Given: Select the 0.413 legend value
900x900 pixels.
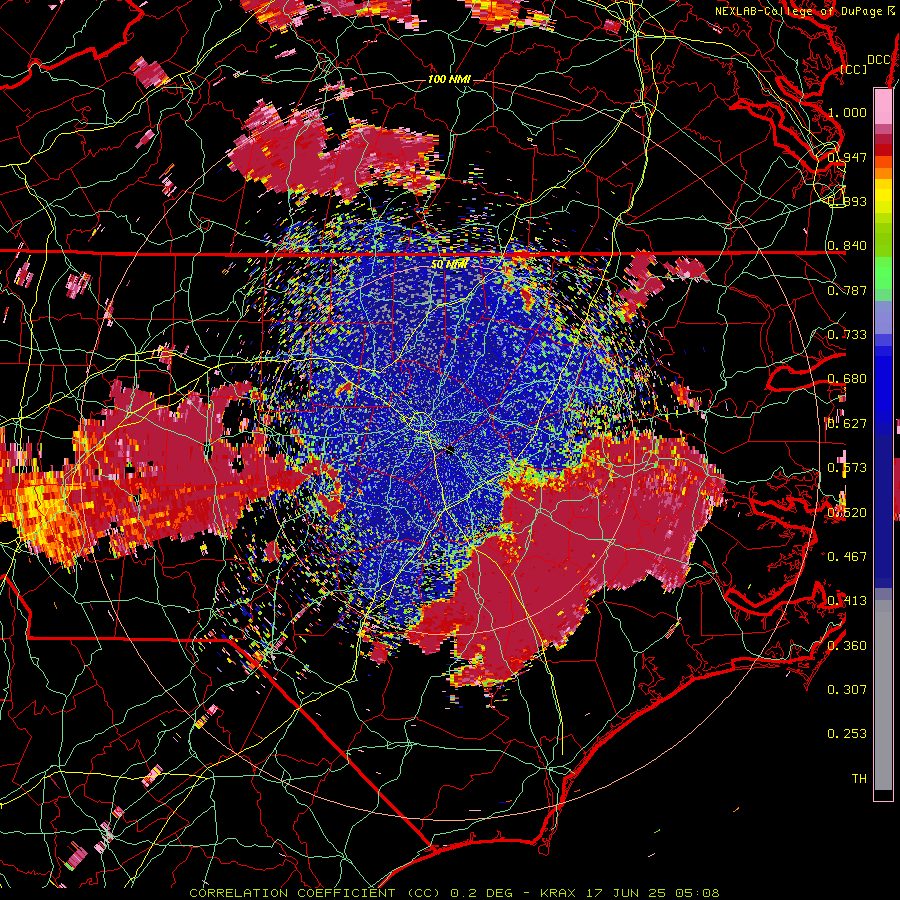Looking at the screenshot, I should pyautogui.click(x=847, y=601).
